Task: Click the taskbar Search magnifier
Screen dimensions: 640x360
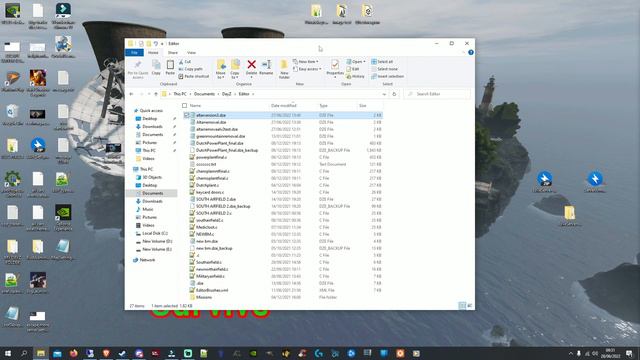Action: [24, 353]
